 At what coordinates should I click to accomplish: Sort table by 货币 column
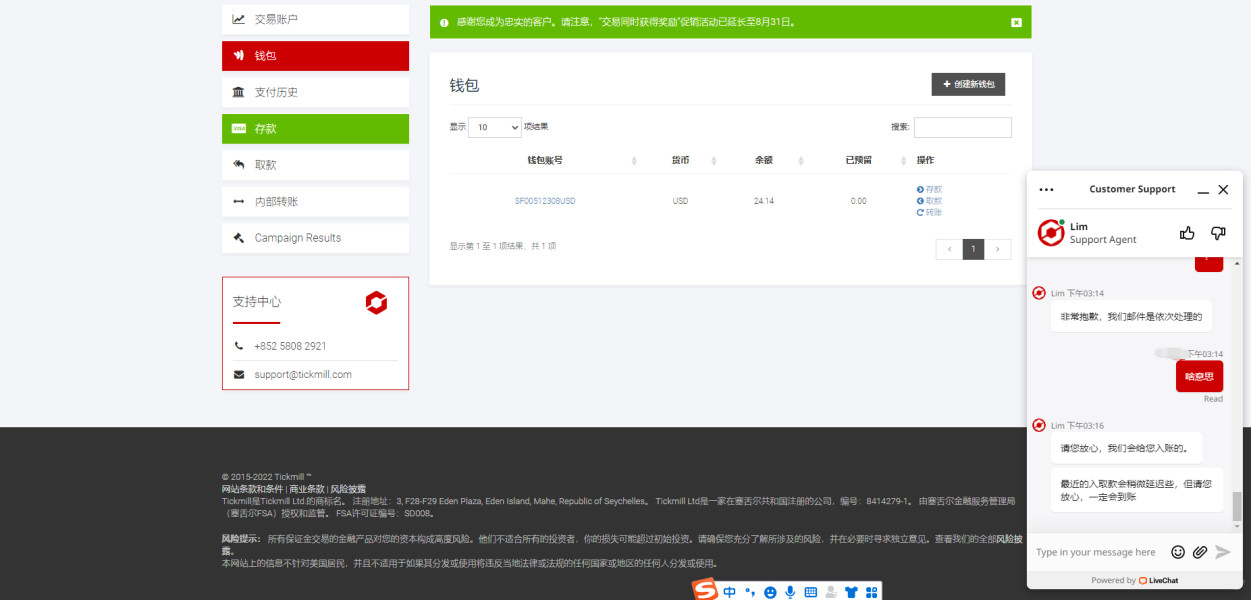[x=680, y=160]
